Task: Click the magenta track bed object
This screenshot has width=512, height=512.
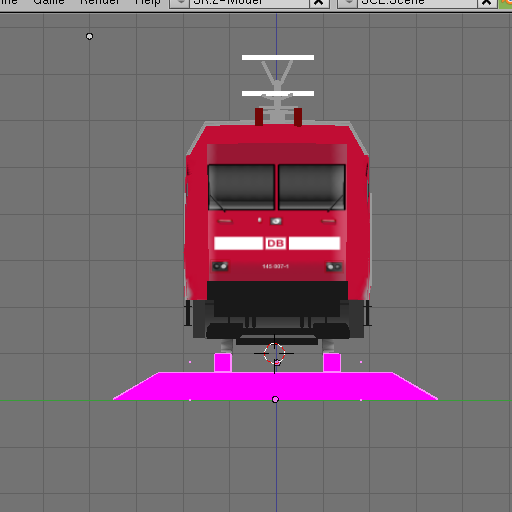Action: pyautogui.click(x=275, y=386)
